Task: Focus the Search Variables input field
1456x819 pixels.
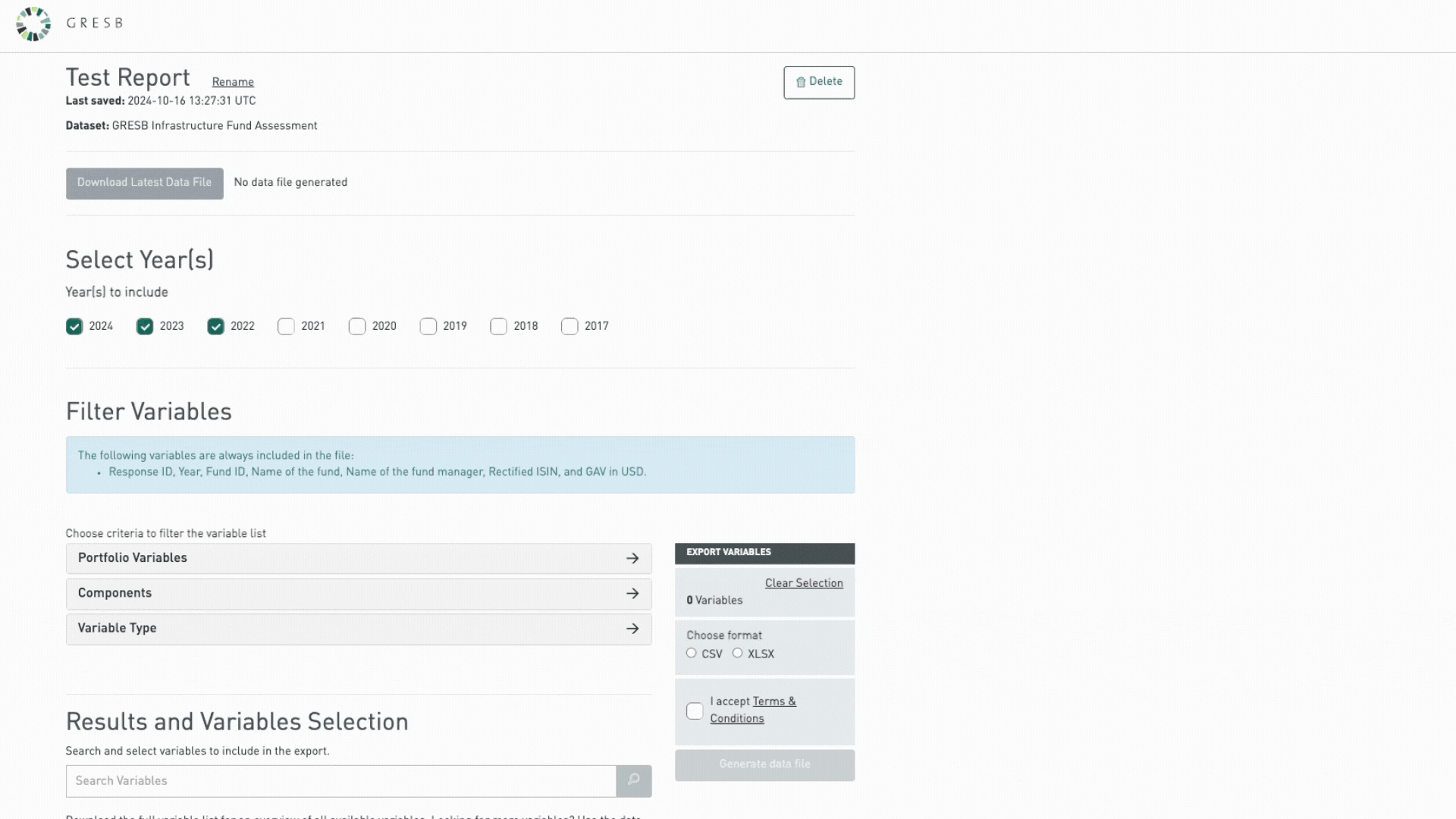Action: (x=341, y=780)
